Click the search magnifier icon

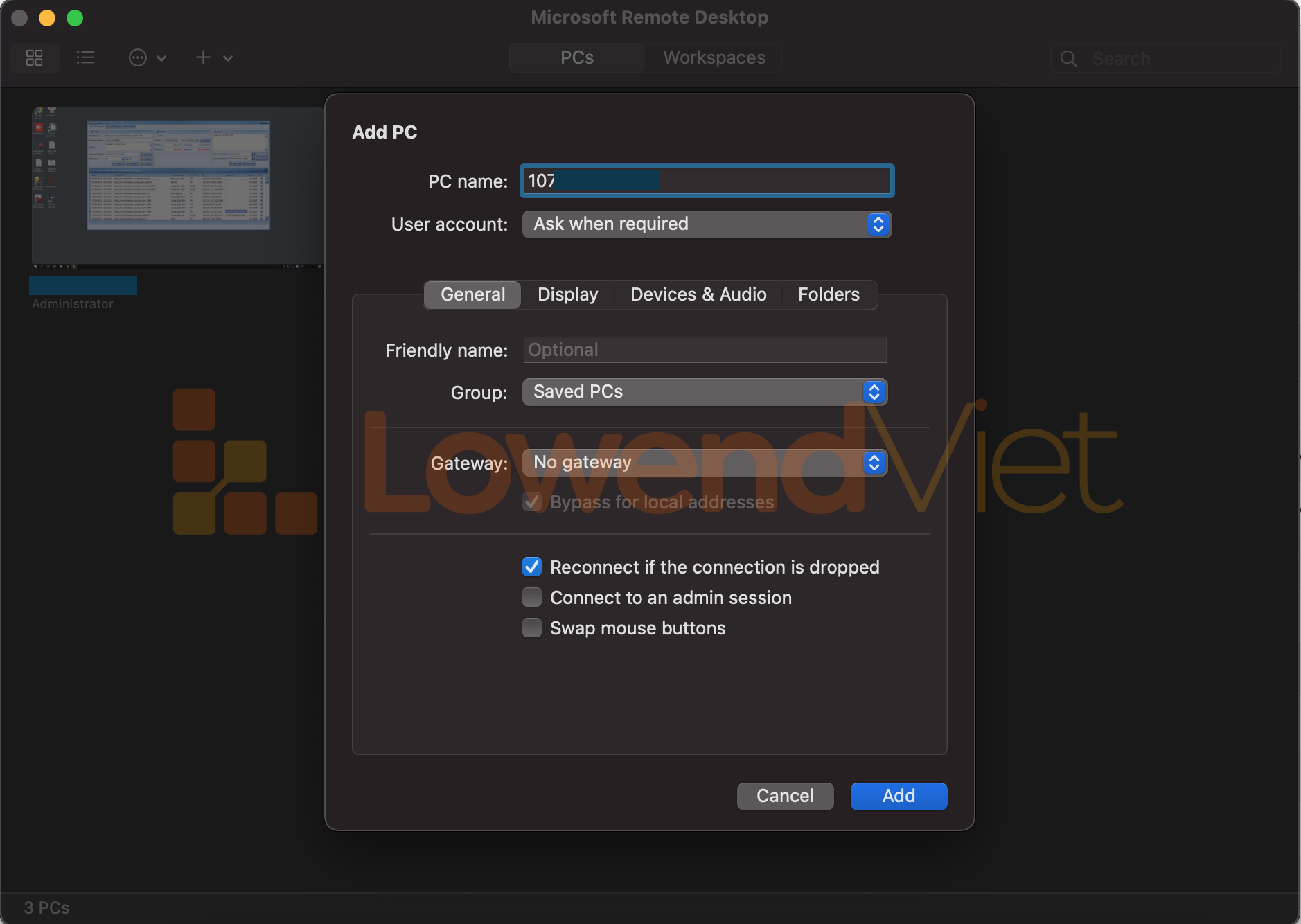tap(1069, 59)
